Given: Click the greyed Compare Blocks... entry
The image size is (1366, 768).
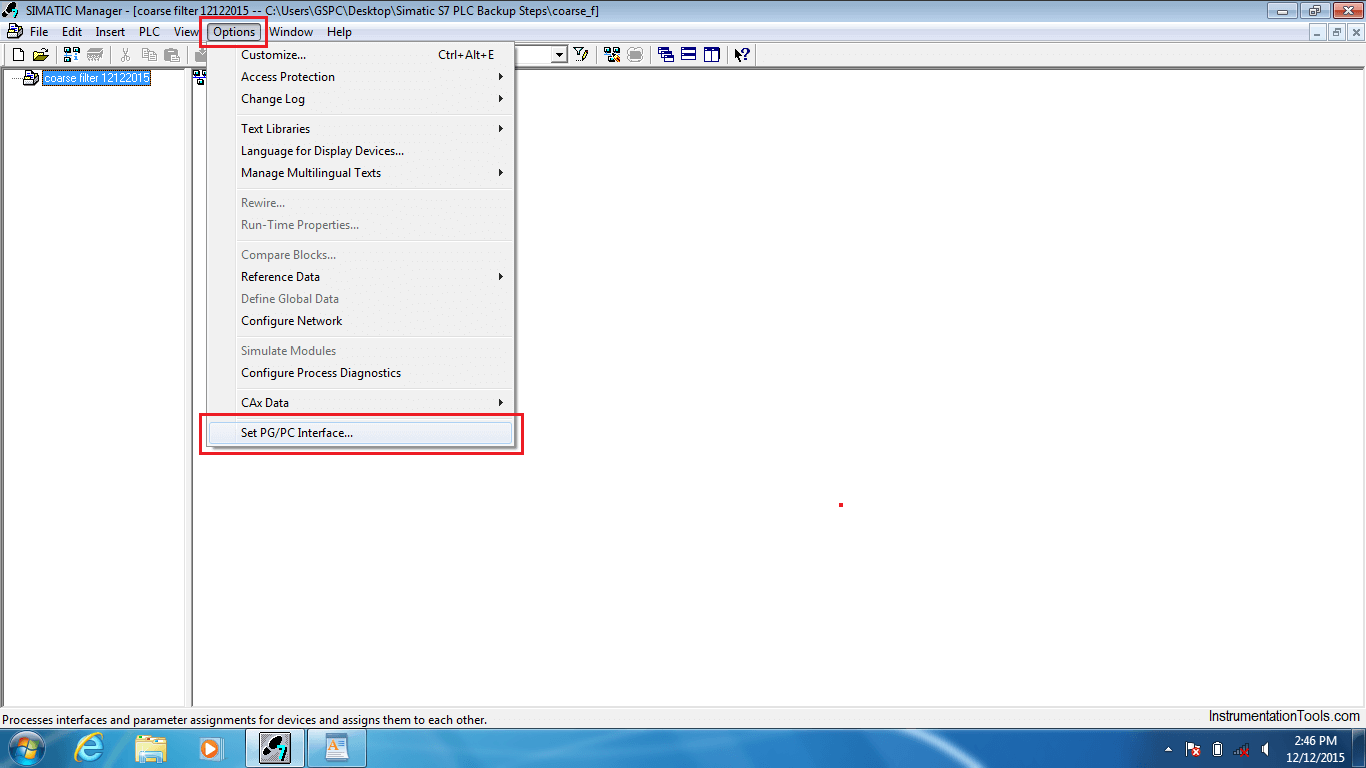Looking at the screenshot, I should pyautogui.click(x=360, y=255).
